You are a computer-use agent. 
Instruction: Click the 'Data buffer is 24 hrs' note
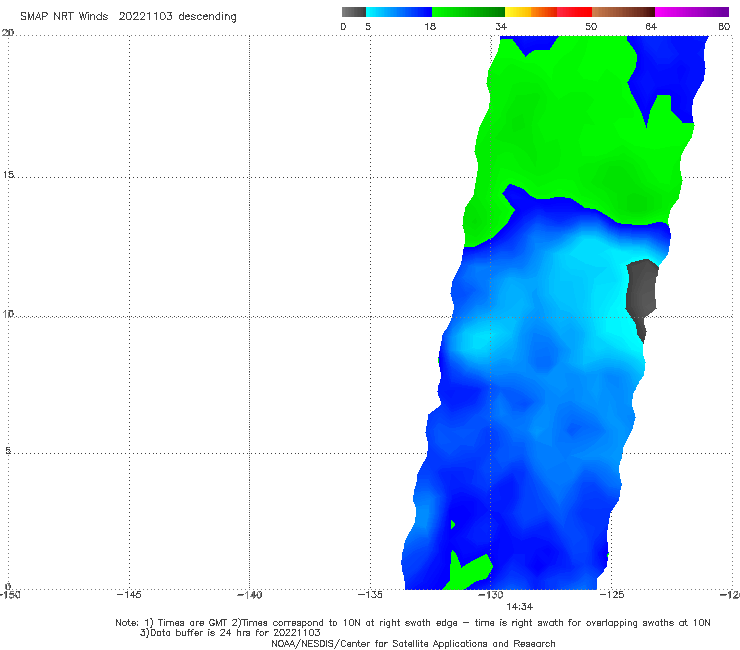[x=230, y=633]
